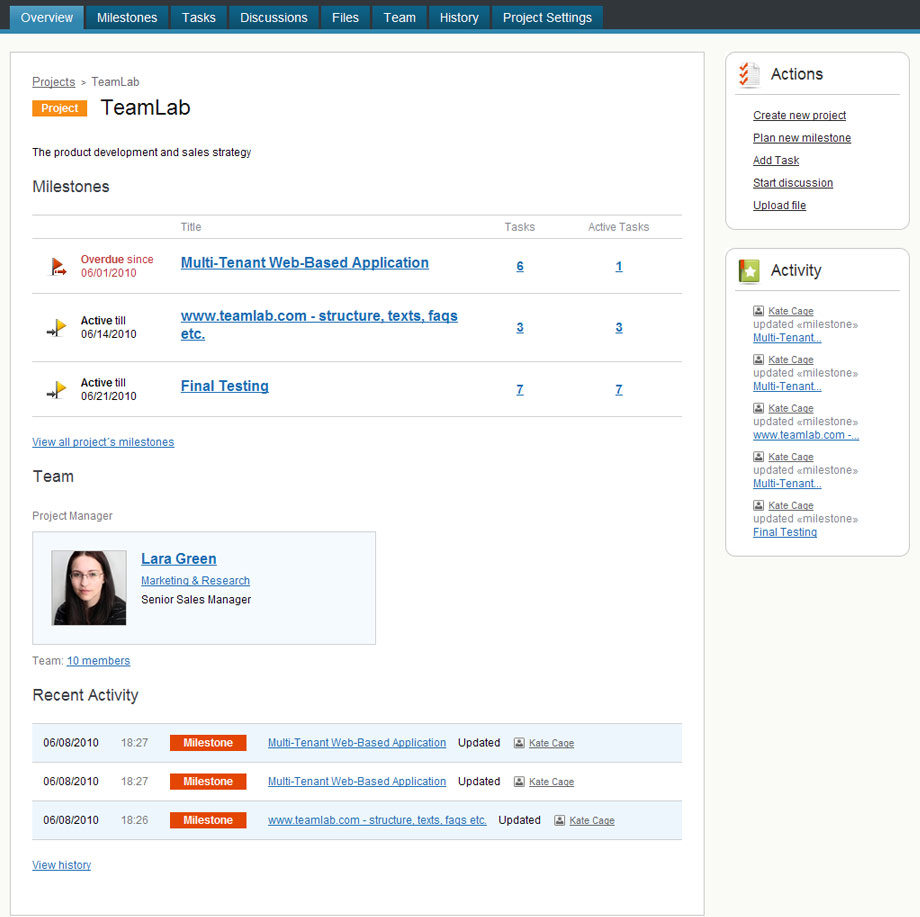Screen dimensions: 920x917
Task: Open tasks count 3 for www.teamlab.com milestone
Action: [520, 327]
